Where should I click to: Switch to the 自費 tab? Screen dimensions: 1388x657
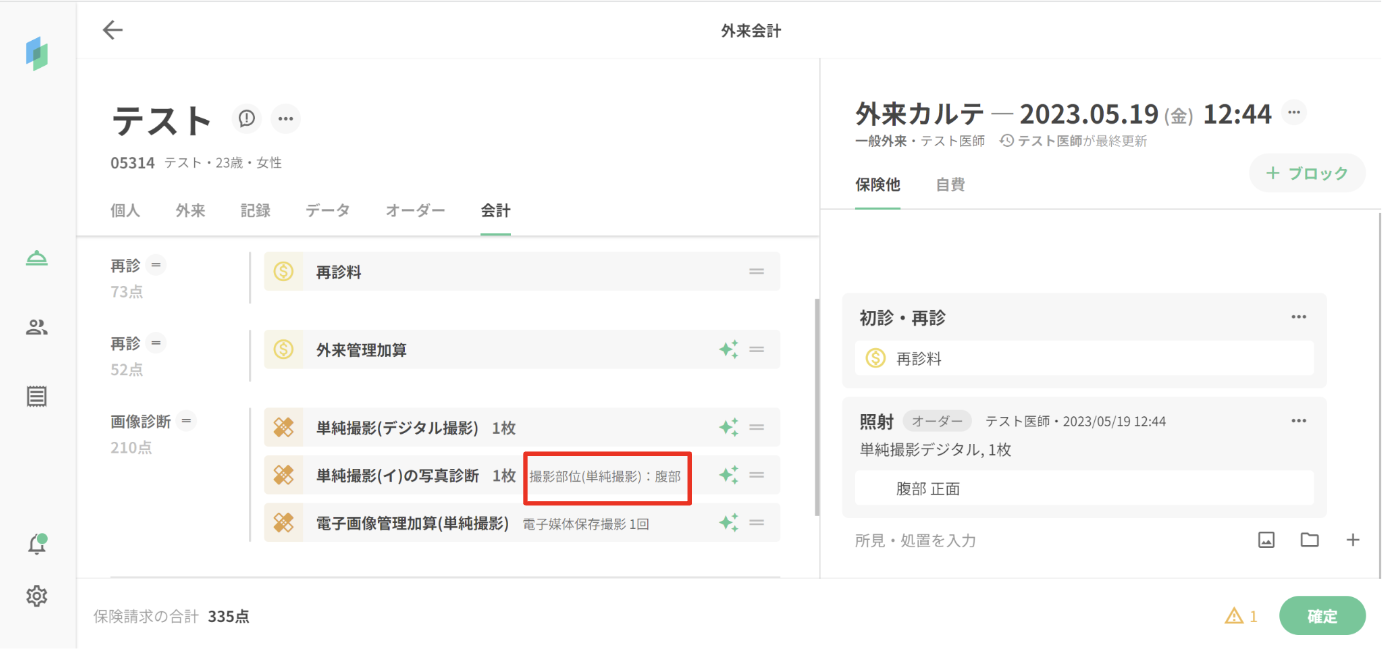tap(950, 185)
